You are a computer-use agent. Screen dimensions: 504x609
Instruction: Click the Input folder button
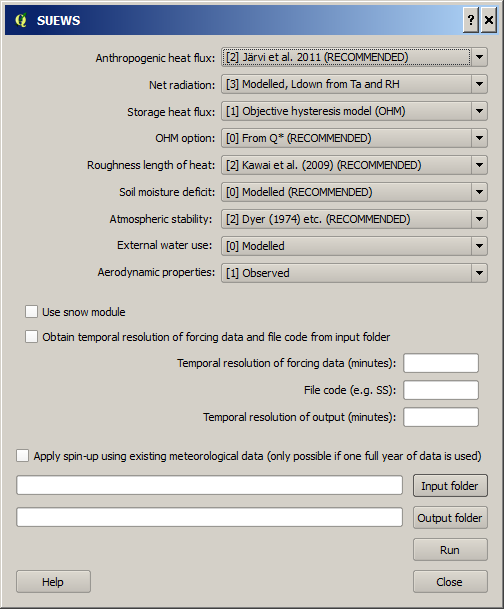(x=450, y=485)
